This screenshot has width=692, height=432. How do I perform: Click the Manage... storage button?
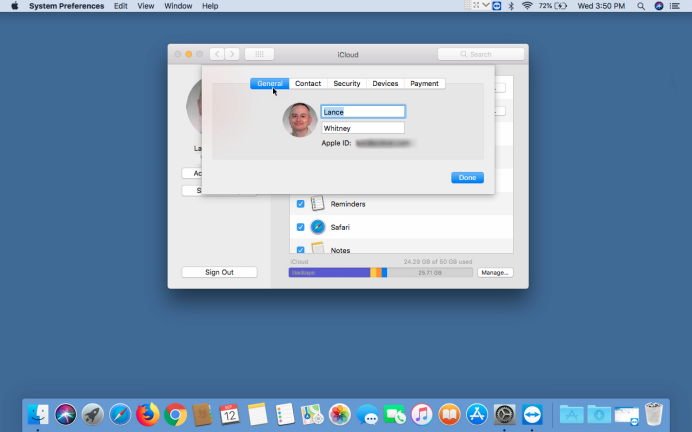(495, 273)
